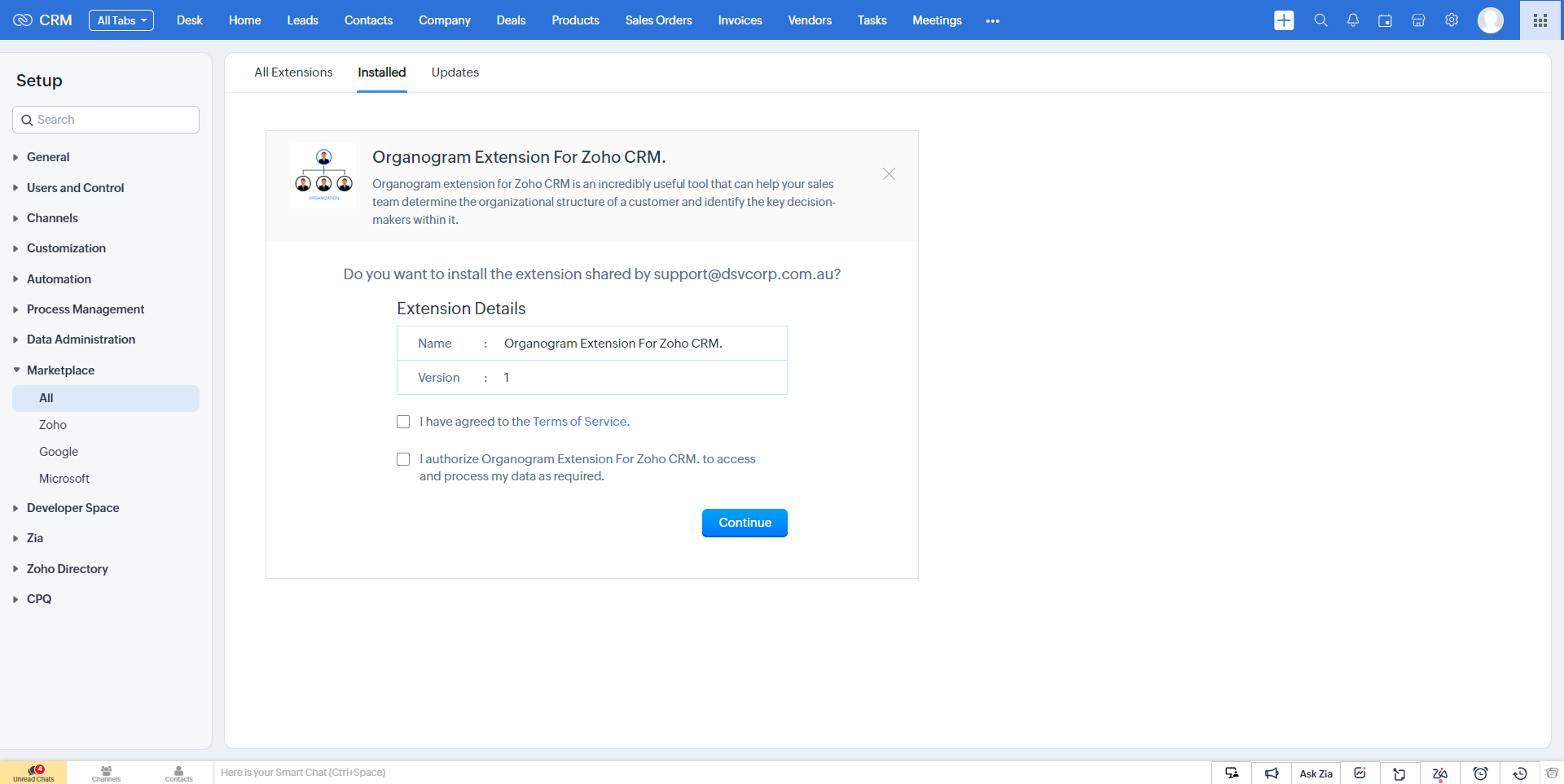Expand the Customization section
This screenshot has height=784, width=1564.
tap(66, 248)
